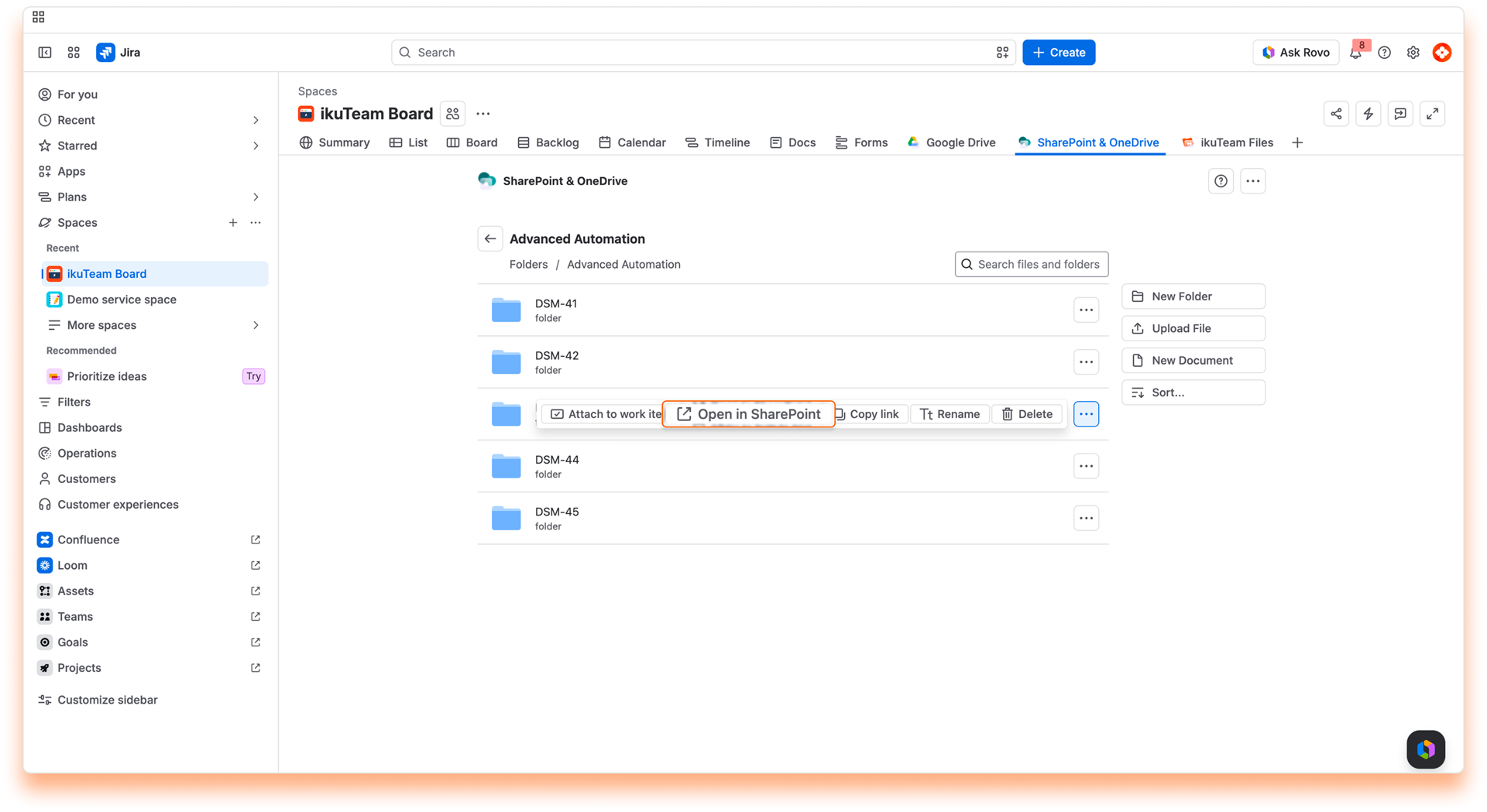Image resolution: width=1487 pixels, height=812 pixels.
Task: Open the feedback comment icon
Action: (x=1400, y=114)
